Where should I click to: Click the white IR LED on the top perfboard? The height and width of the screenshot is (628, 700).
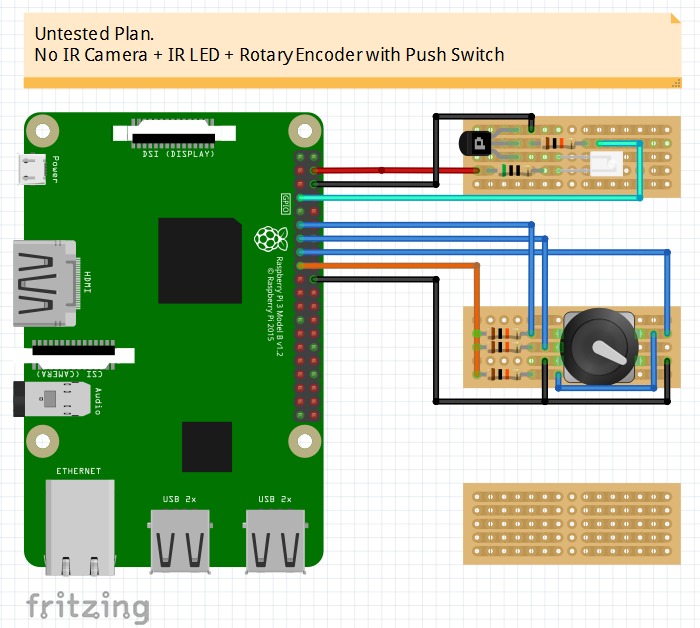coord(606,163)
